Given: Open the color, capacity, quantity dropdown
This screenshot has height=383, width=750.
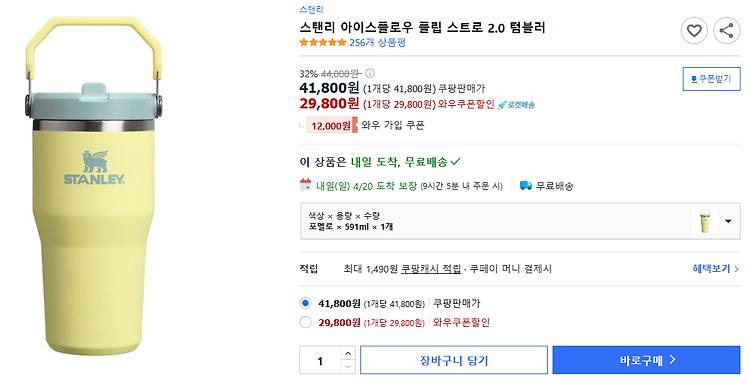Looking at the screenshot, I should 520,221.
